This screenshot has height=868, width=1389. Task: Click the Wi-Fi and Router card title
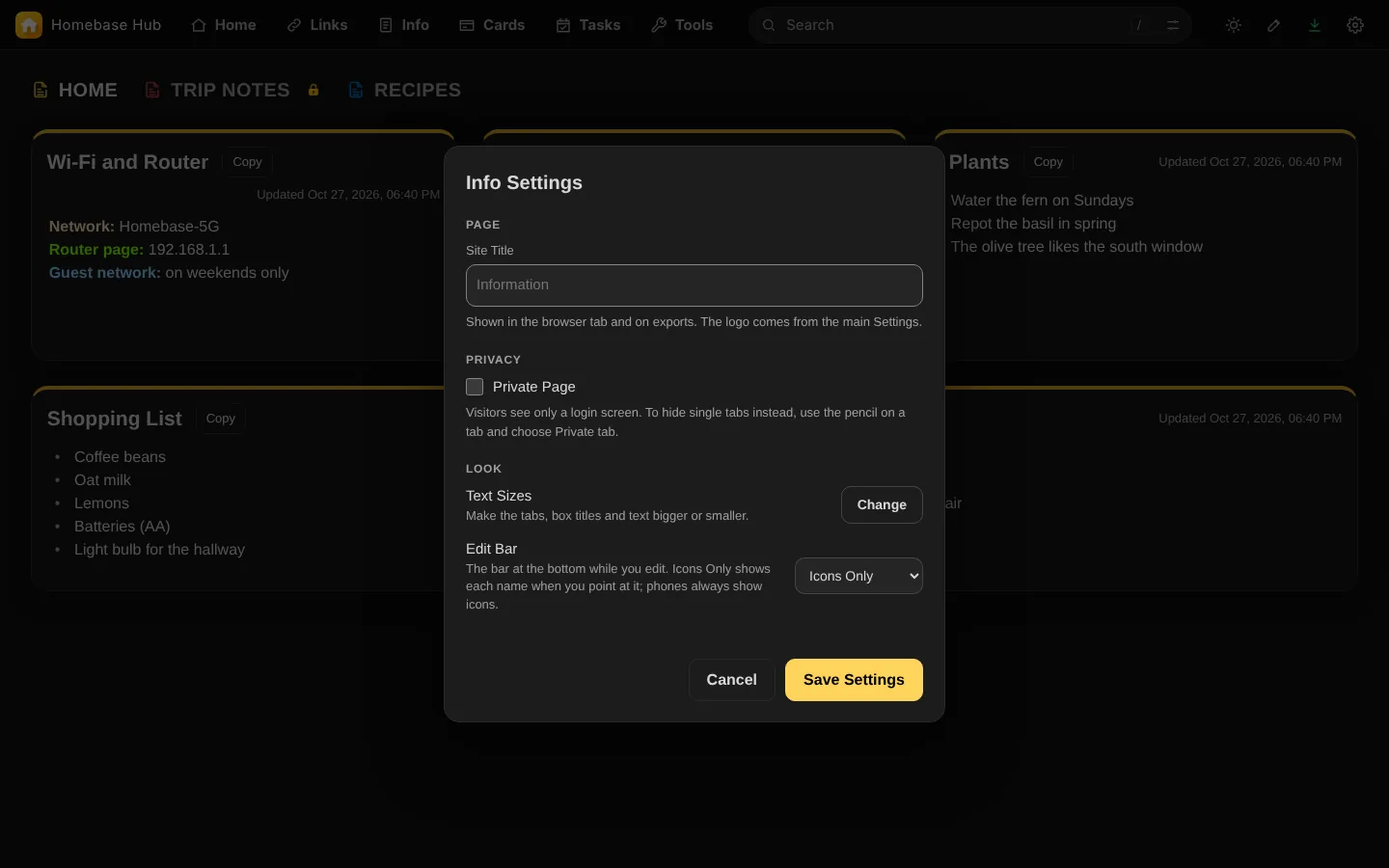click(x=127, y=162)
